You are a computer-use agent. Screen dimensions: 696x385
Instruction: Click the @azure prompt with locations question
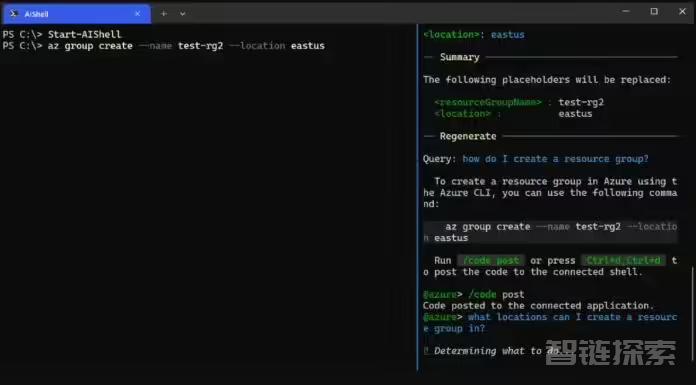(x=550, y=323)
